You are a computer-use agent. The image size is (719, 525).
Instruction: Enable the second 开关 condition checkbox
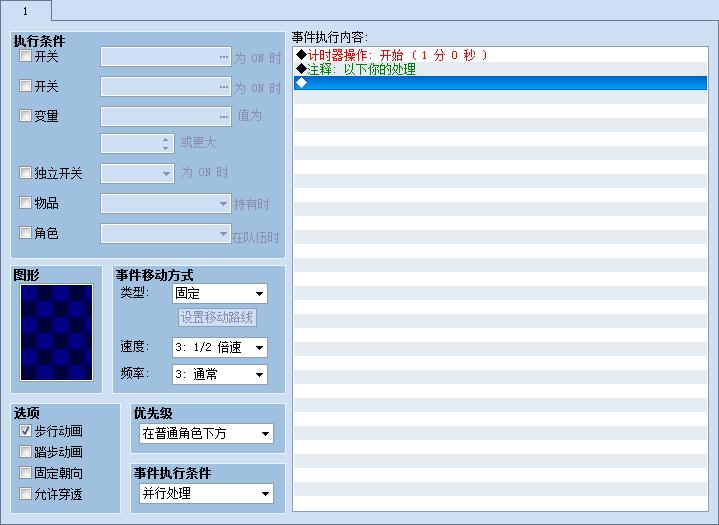pyautogui.click(x=25, y=85)
